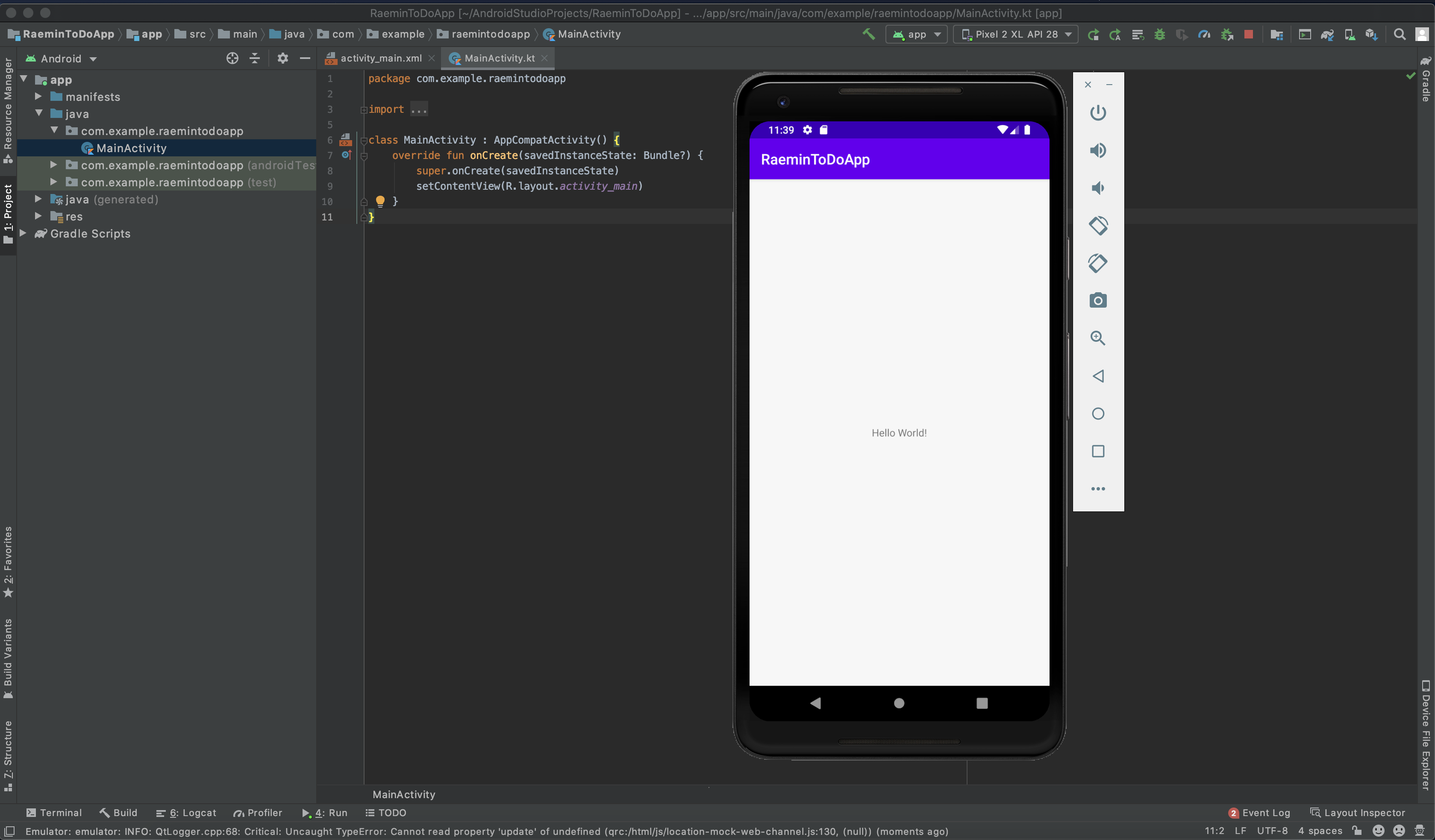
Task: Open the Android project view dropdown
Action: coord(61,59)
